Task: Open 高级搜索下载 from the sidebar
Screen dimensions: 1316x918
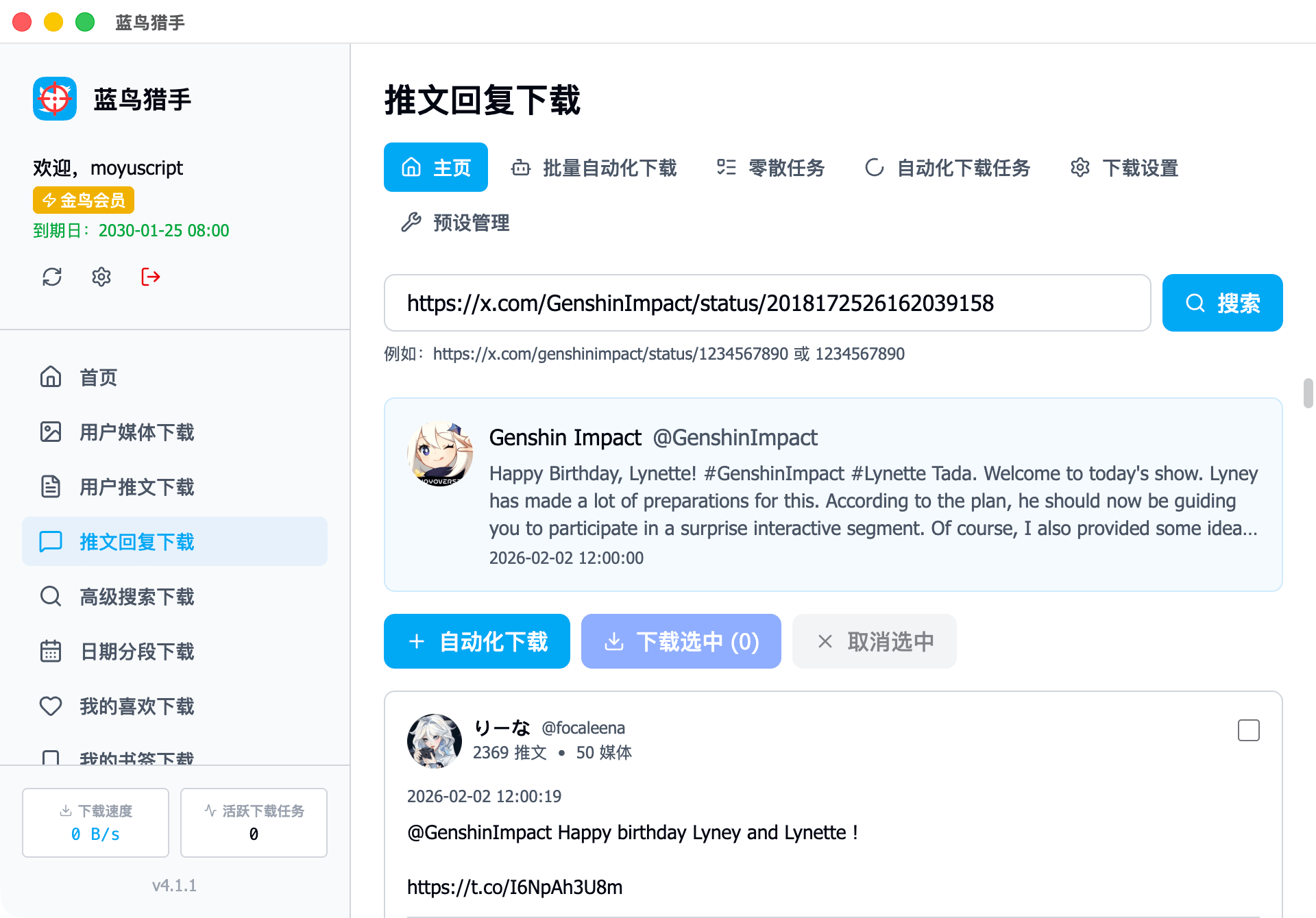Action: pos(136,597)
